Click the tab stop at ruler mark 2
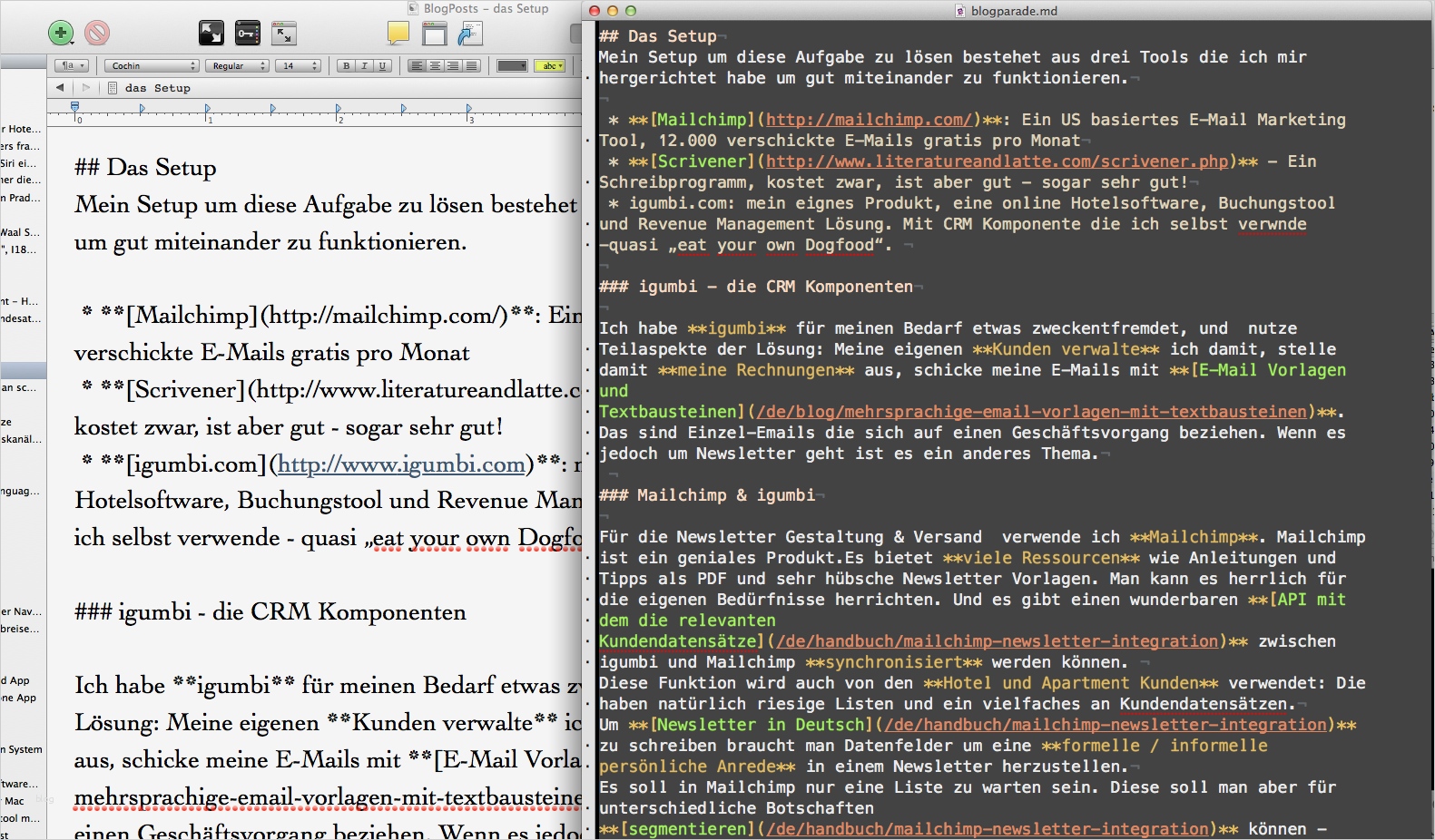 tap(338, 110)
